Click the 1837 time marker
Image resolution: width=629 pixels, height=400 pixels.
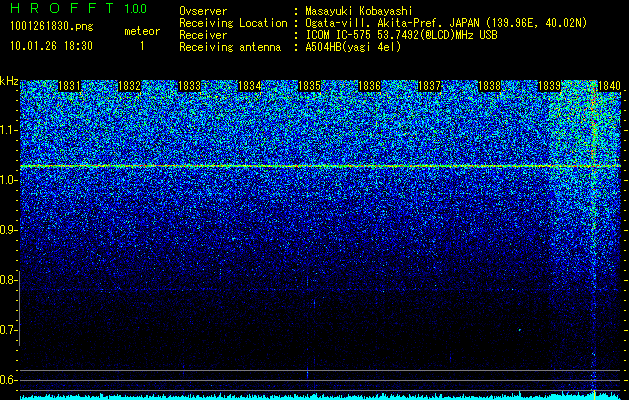[429, 86]
